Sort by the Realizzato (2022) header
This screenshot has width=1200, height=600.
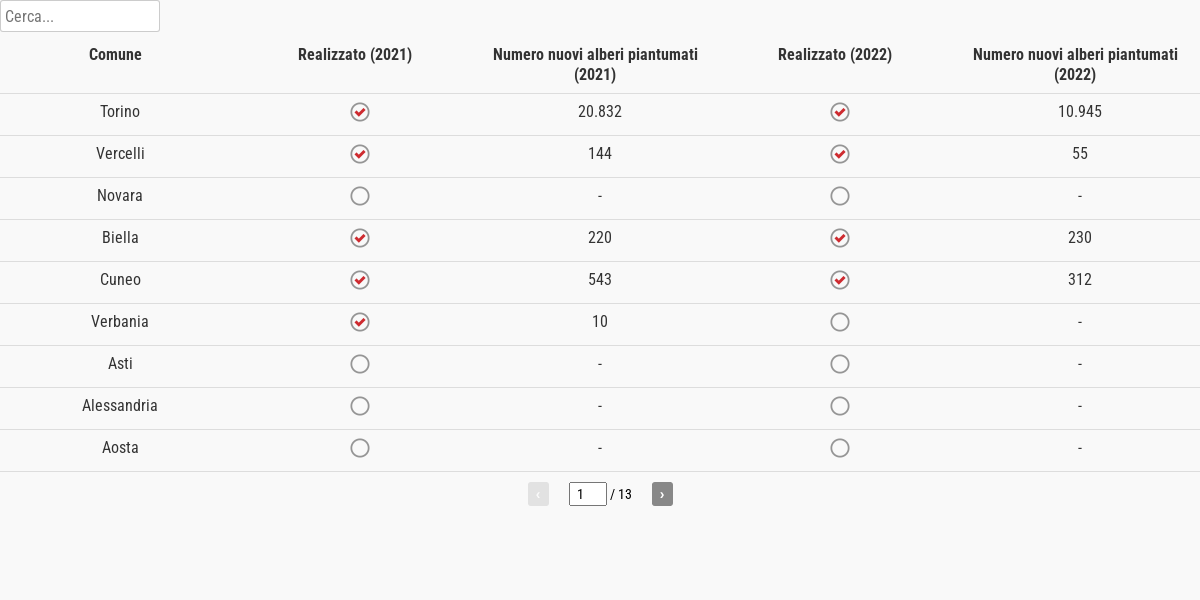[x=835, y=55]
